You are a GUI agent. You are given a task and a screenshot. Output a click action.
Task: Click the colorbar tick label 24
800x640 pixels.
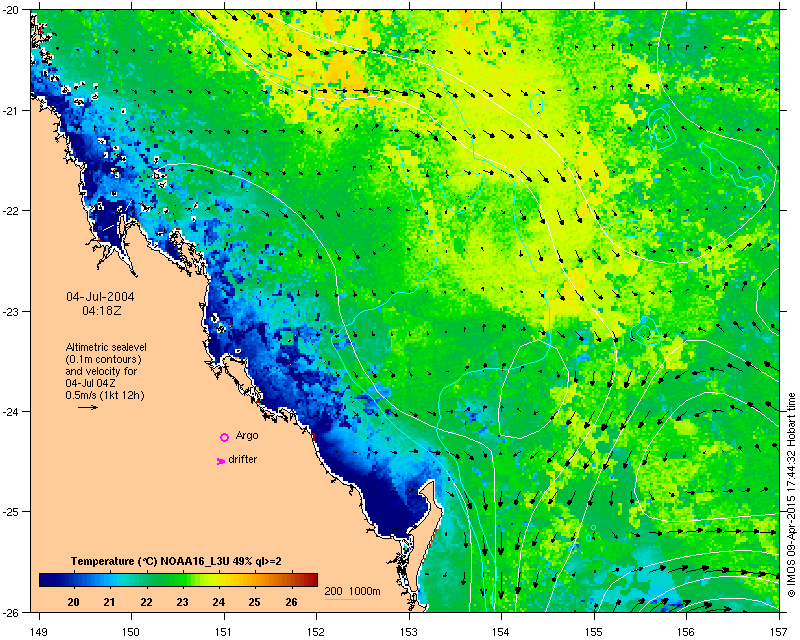tap(218, 602)
